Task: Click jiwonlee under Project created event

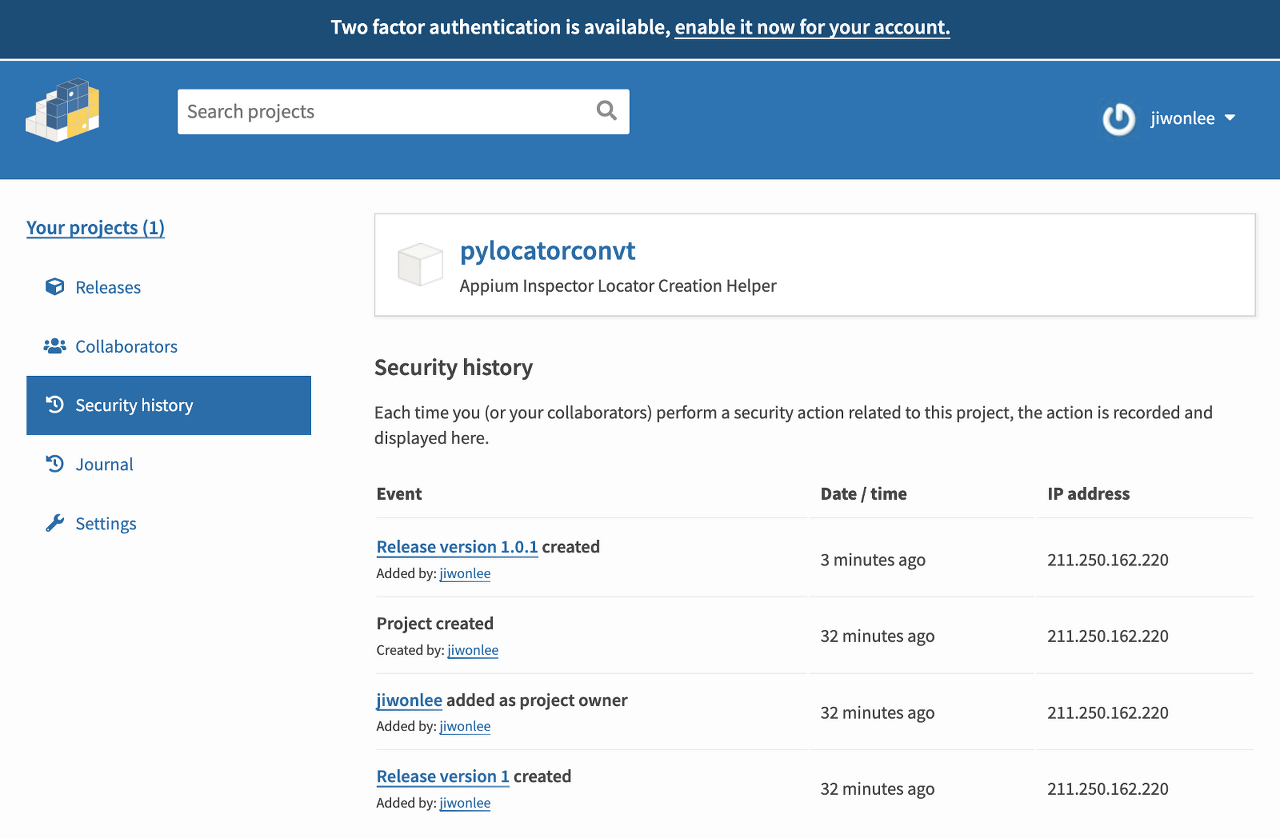Action: click(472, 650)
